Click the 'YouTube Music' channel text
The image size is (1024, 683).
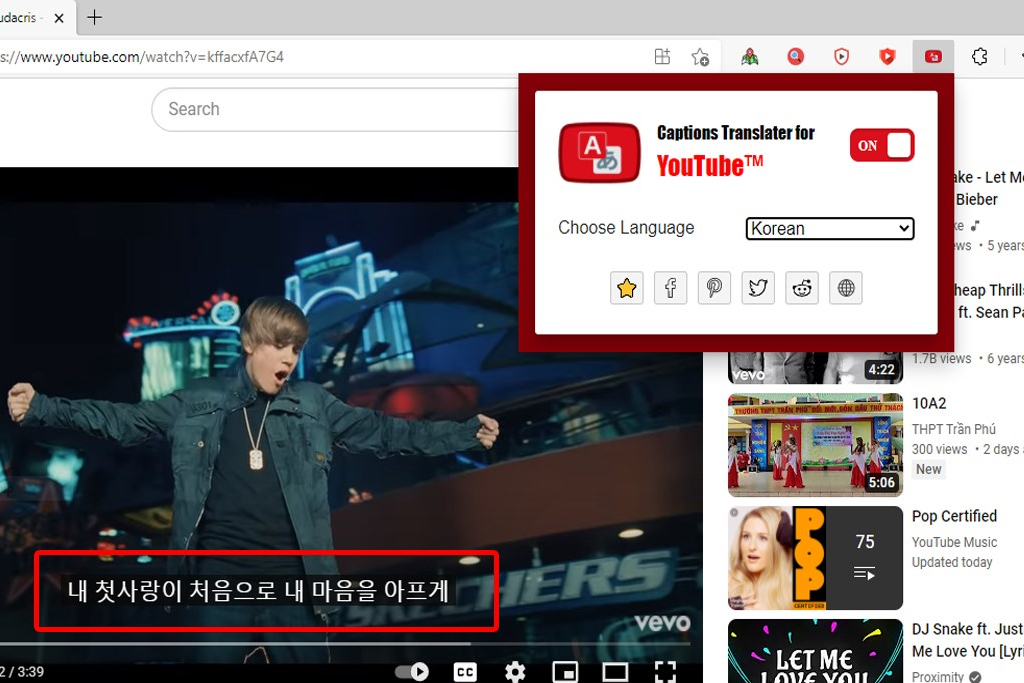(x=954, y=542)
